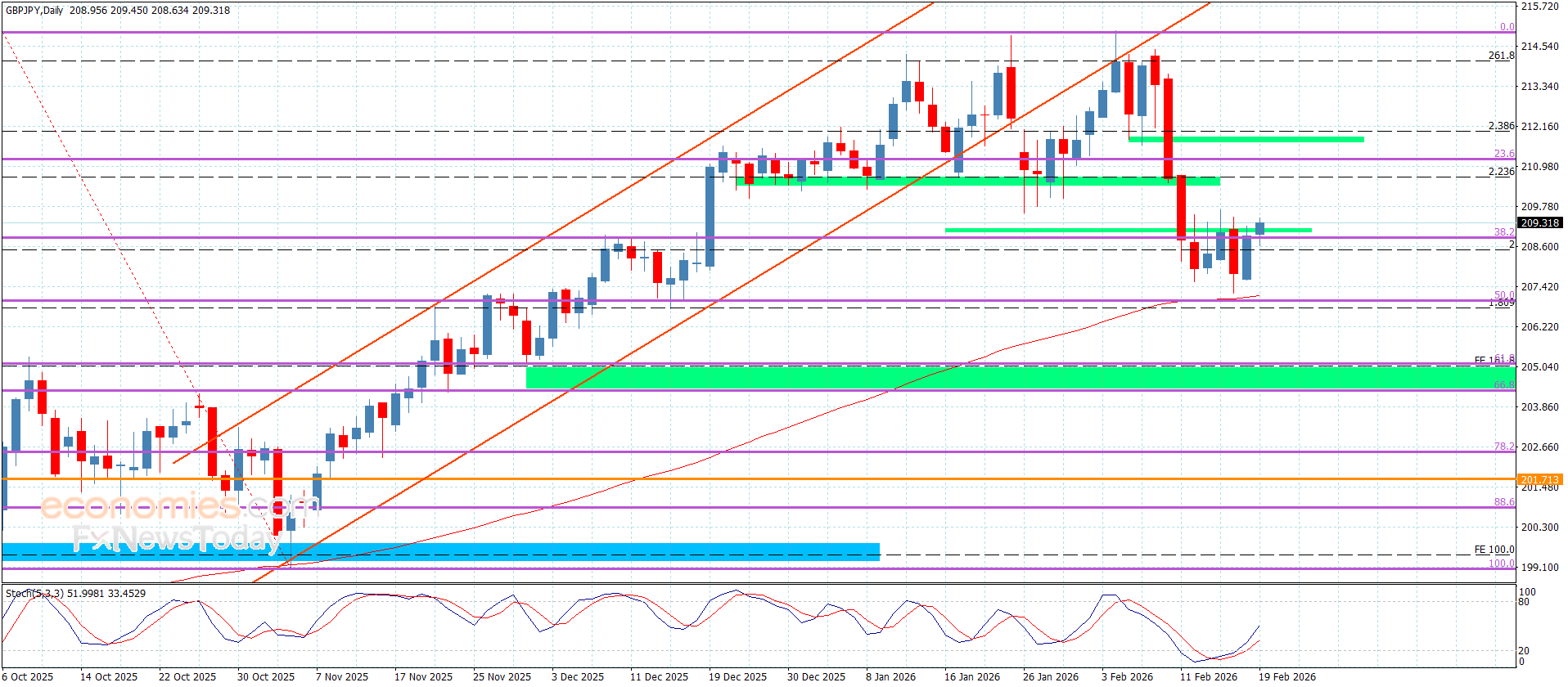
Task: Click the stochastic scale value 20
Action: [1524, 651]
